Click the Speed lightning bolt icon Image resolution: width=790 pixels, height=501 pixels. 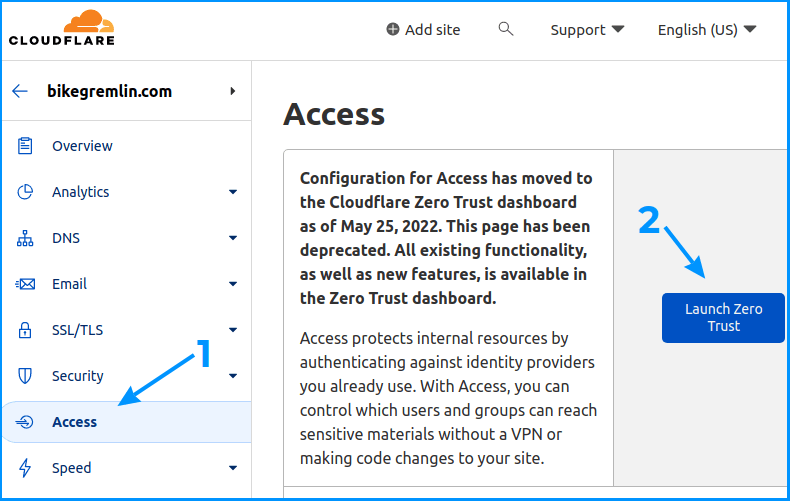[x=25, y=468]
